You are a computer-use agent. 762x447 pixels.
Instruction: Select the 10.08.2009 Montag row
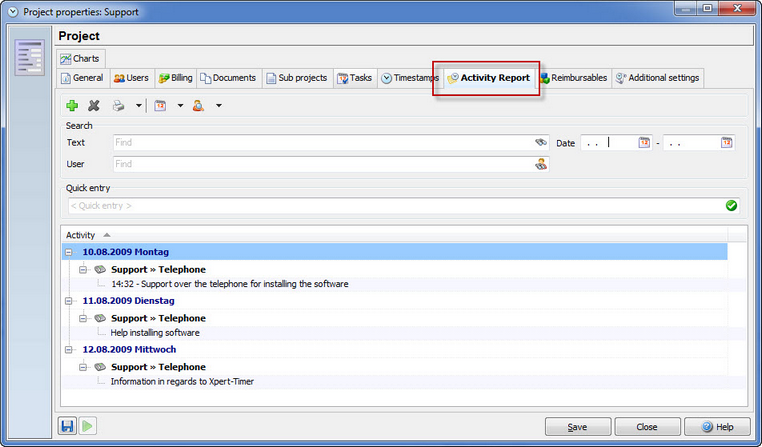395,252
